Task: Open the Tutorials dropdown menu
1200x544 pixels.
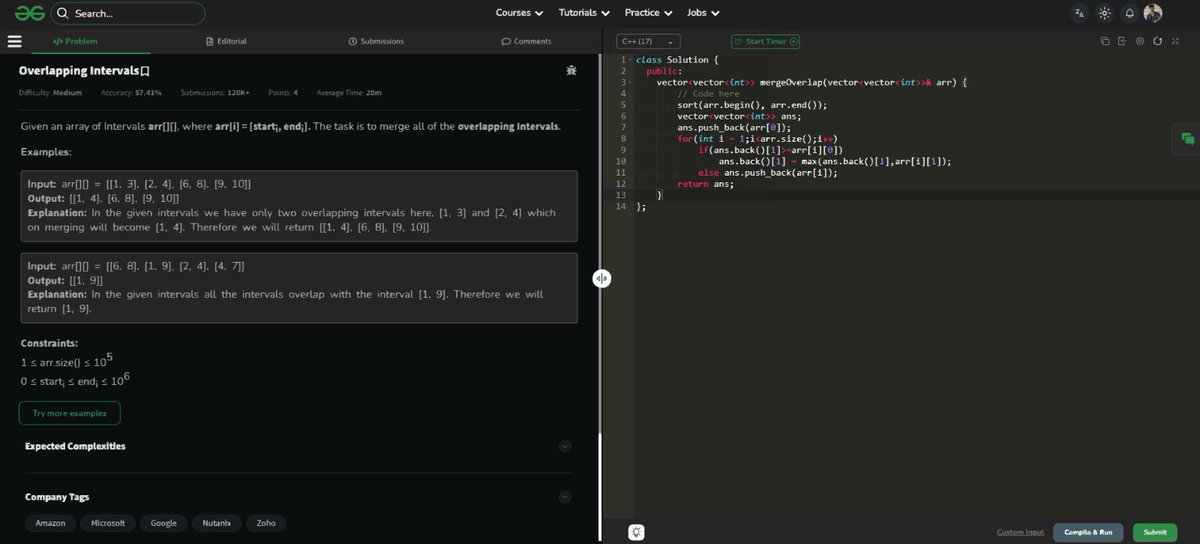Action: (x=584, y=14)
